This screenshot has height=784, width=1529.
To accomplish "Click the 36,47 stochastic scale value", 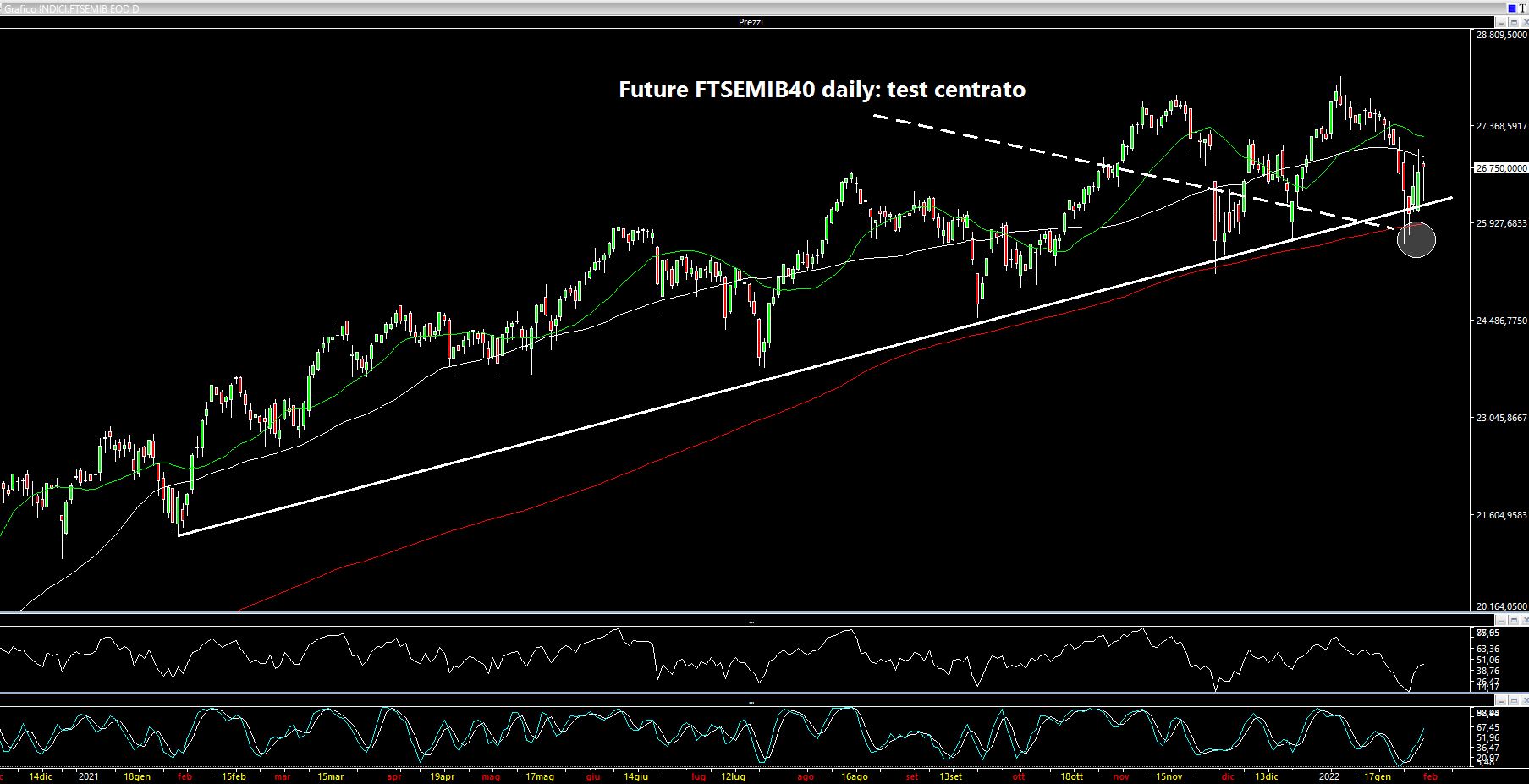I will (1488, 748).
